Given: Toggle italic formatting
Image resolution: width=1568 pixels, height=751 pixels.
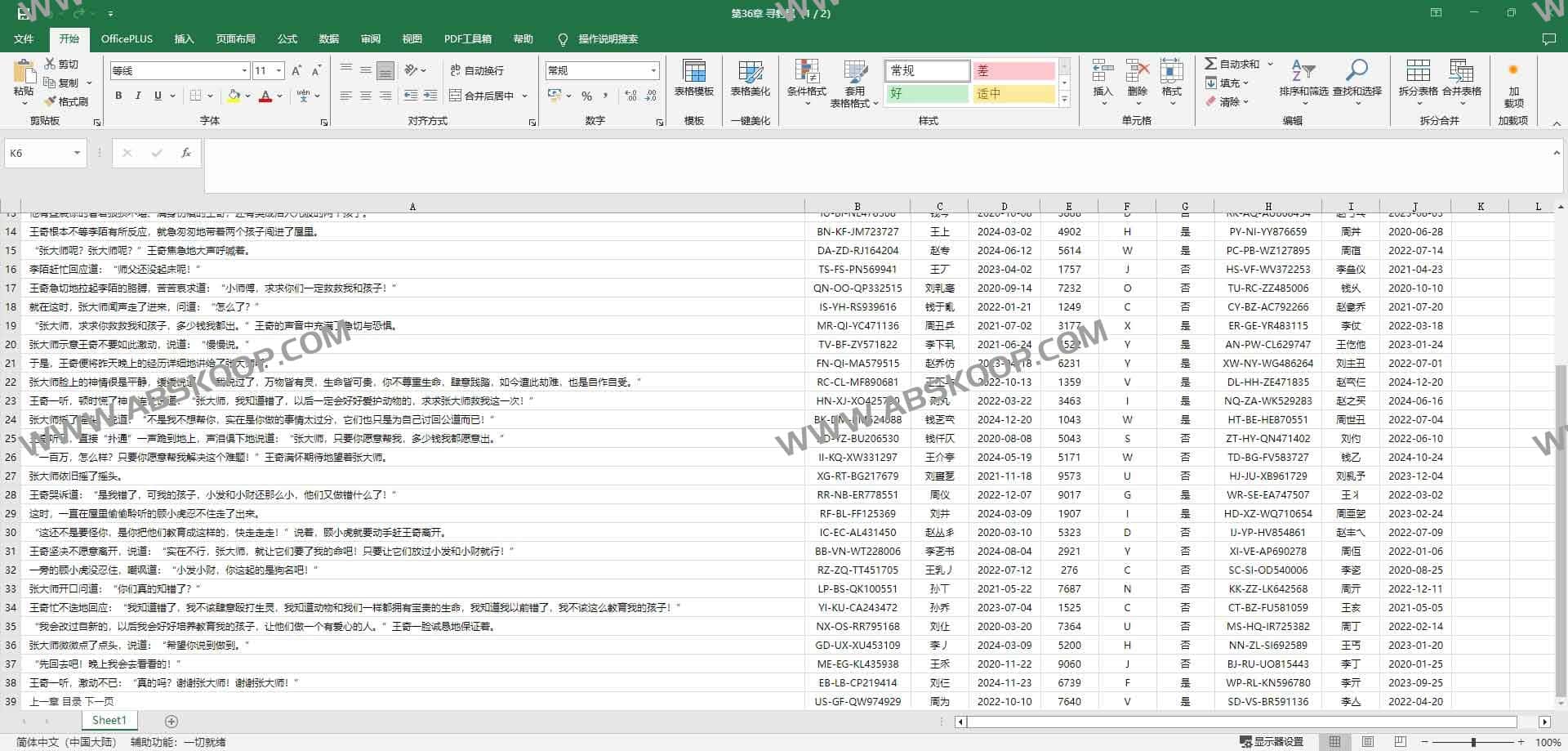Looking at the screenshot, I should click(x=137, y=96).
